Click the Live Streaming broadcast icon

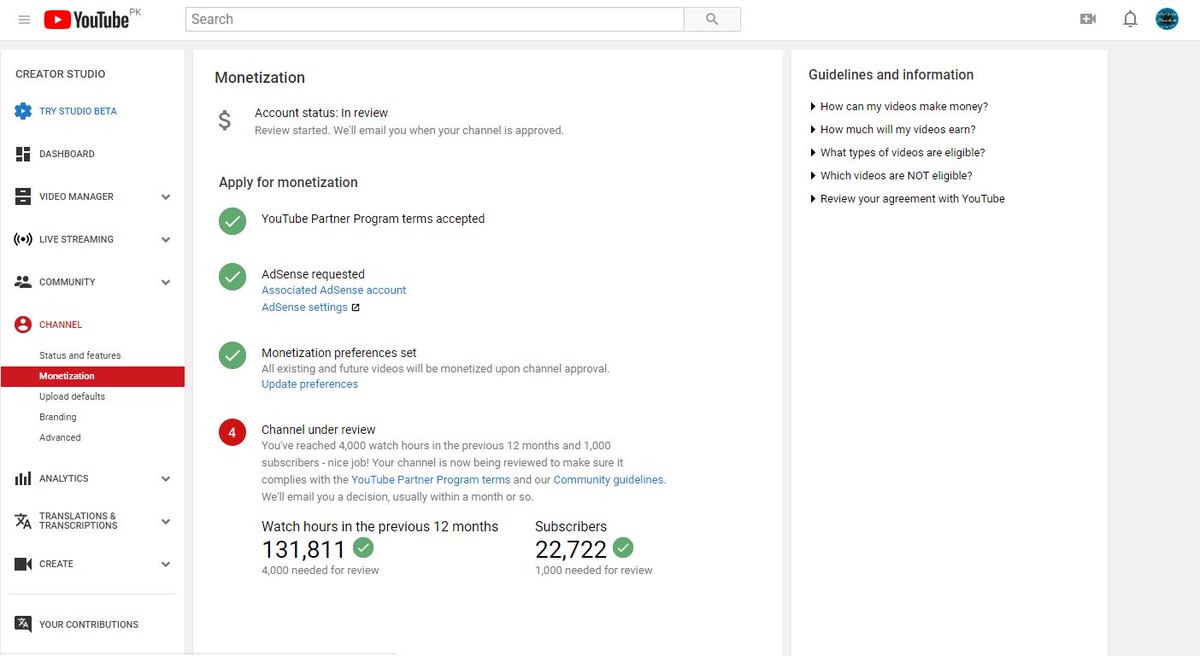23,240
